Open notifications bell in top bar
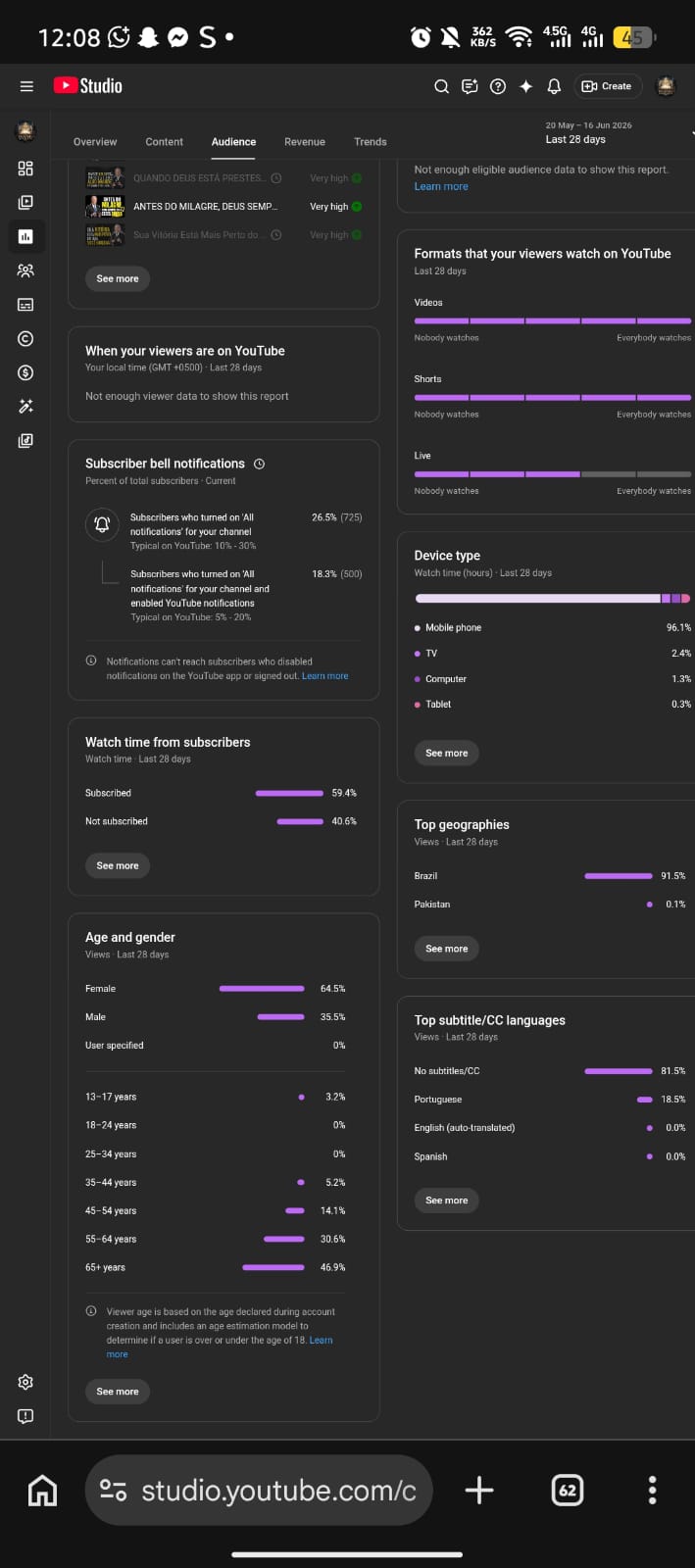Screen dimensions: 695x1568 click(x=554, y=86)
